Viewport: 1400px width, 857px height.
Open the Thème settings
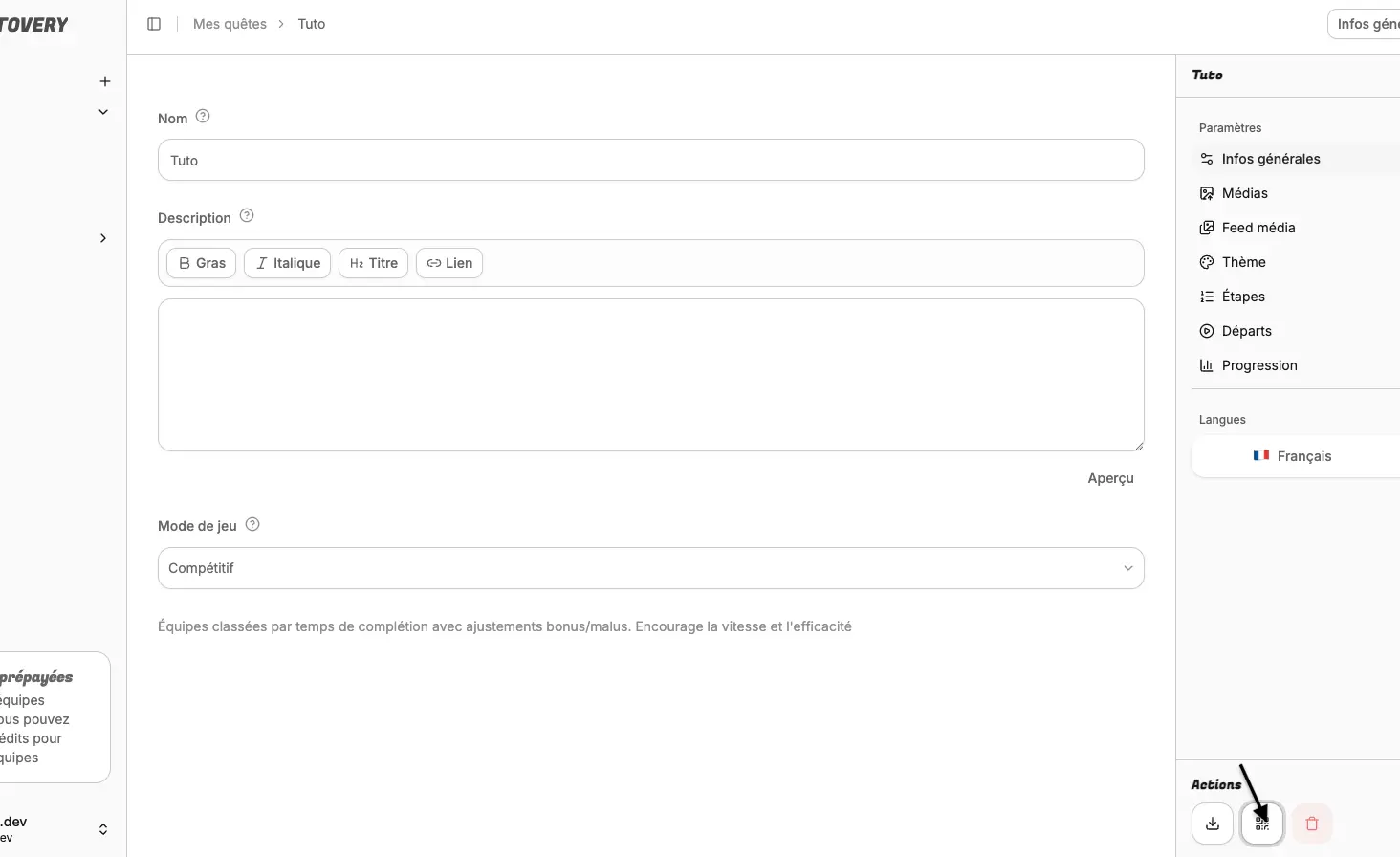[1296, 262]
